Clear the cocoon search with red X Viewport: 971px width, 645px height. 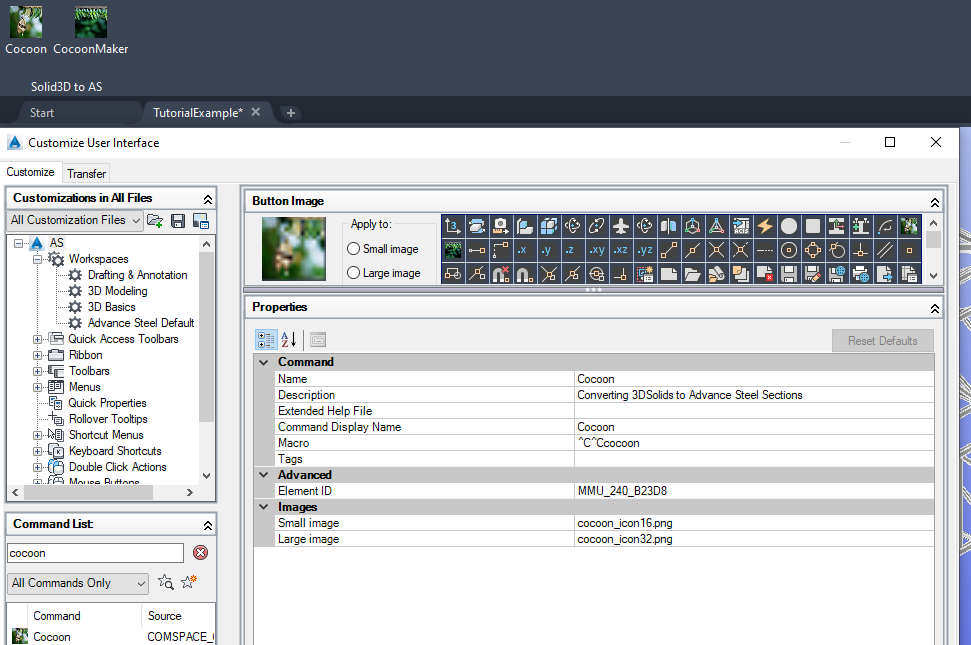[201, 553]
